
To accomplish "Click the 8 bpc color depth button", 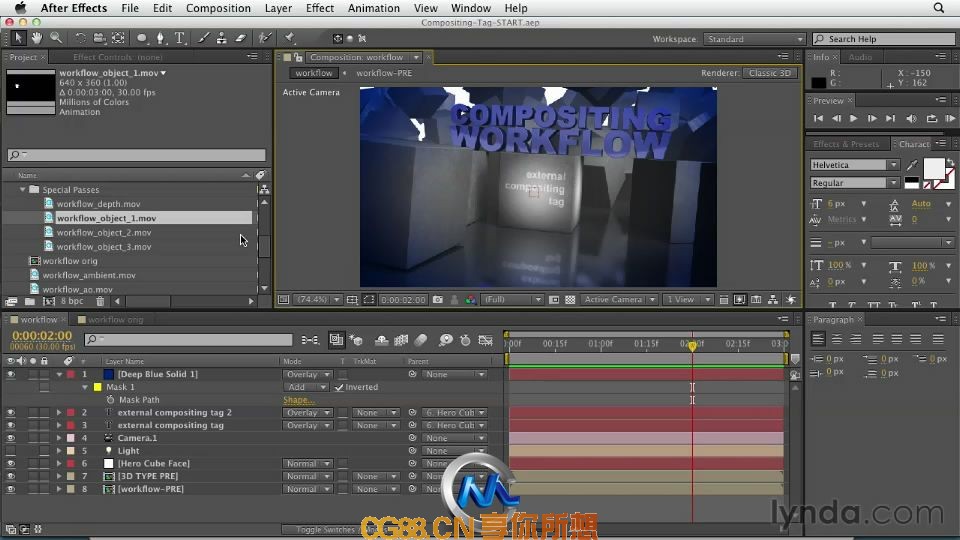I will click(72, 301).
